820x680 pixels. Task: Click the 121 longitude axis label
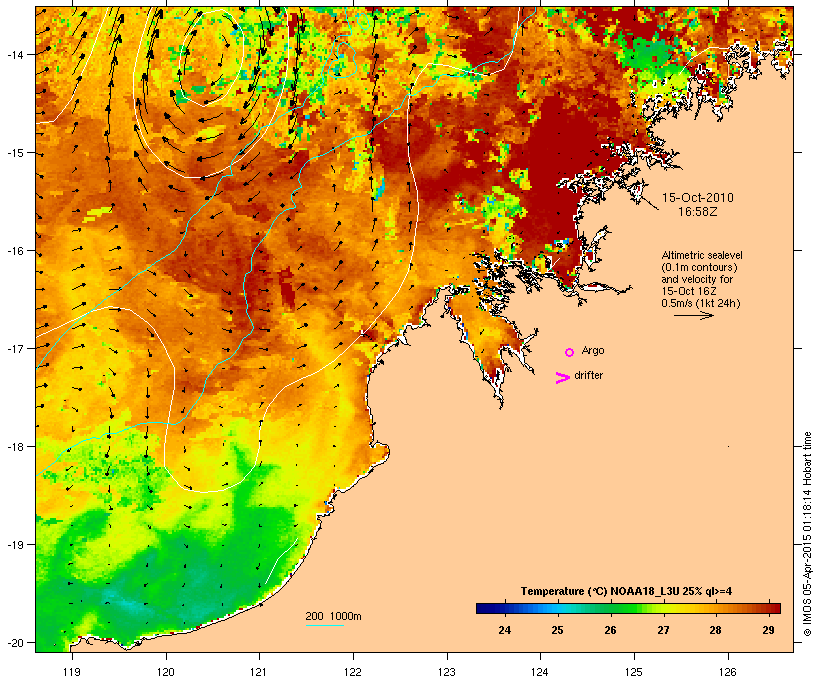259,672
